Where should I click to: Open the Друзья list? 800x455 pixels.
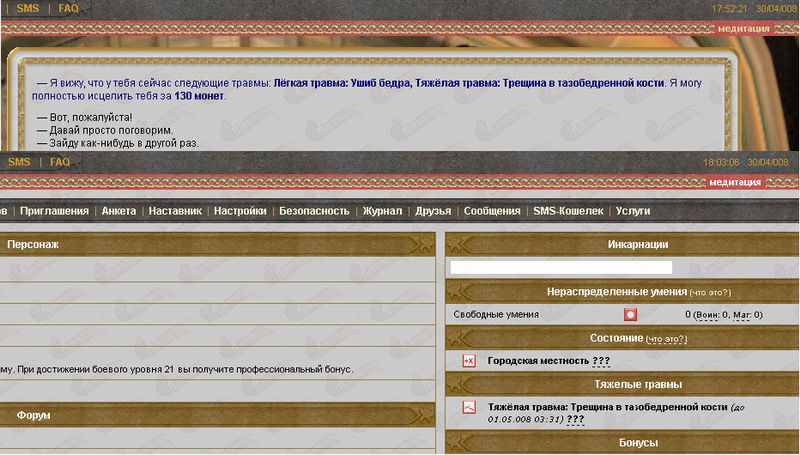(x=433, y=211)
